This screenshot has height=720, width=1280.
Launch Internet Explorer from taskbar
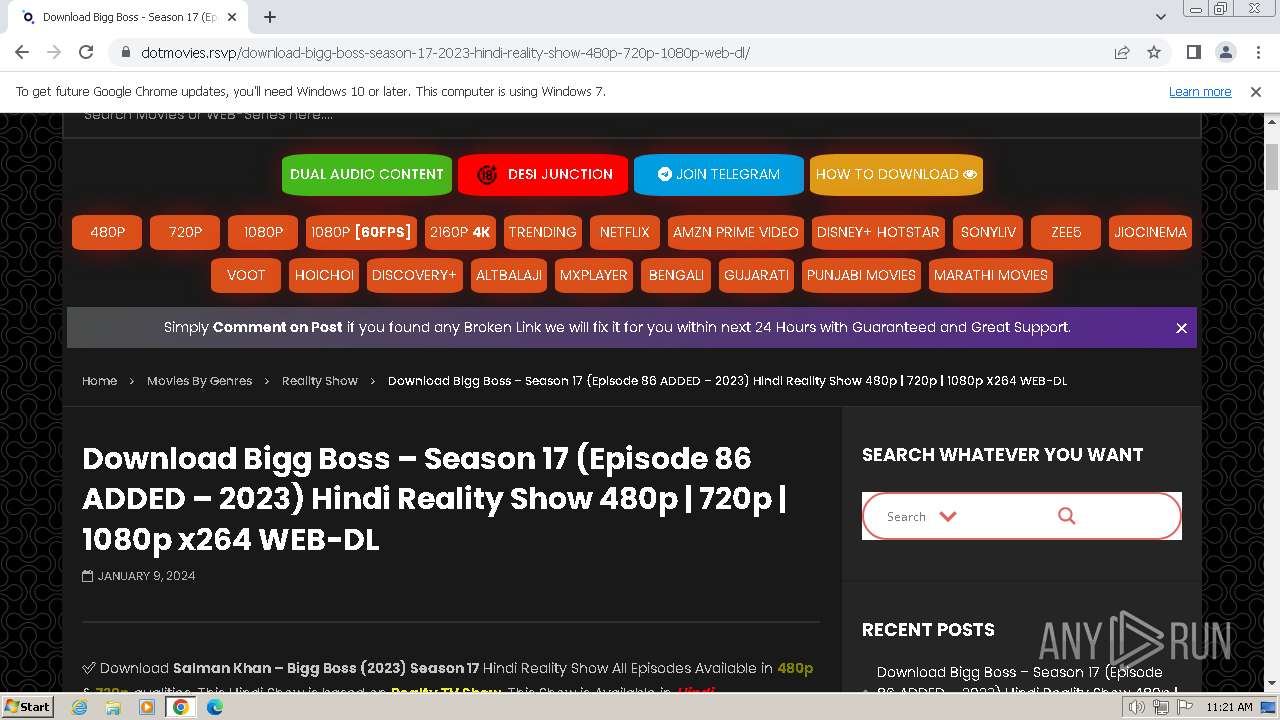[79, 707]
